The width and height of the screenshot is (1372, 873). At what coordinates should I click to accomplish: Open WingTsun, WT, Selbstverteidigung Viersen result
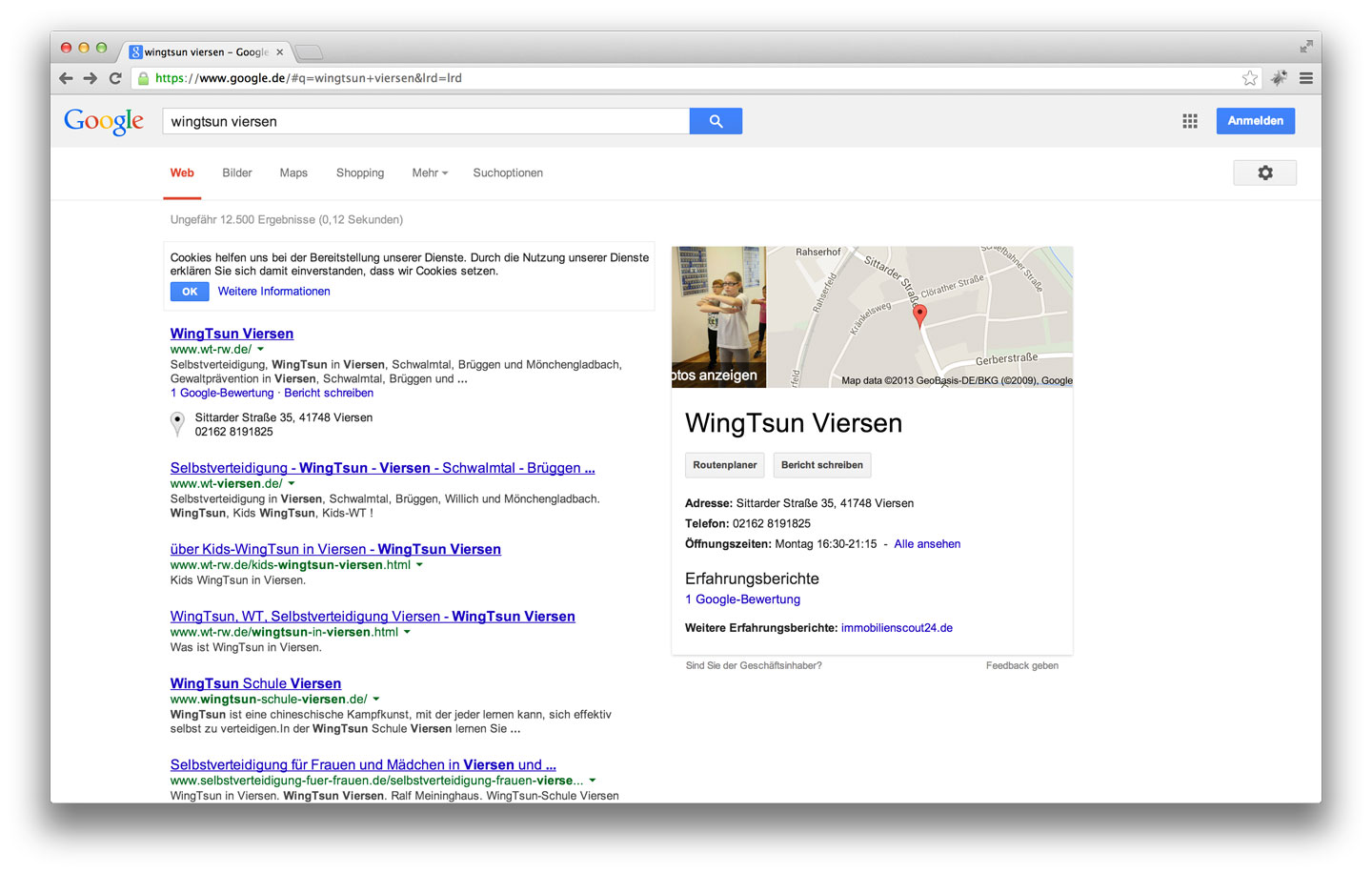click(x=373, y=617)
